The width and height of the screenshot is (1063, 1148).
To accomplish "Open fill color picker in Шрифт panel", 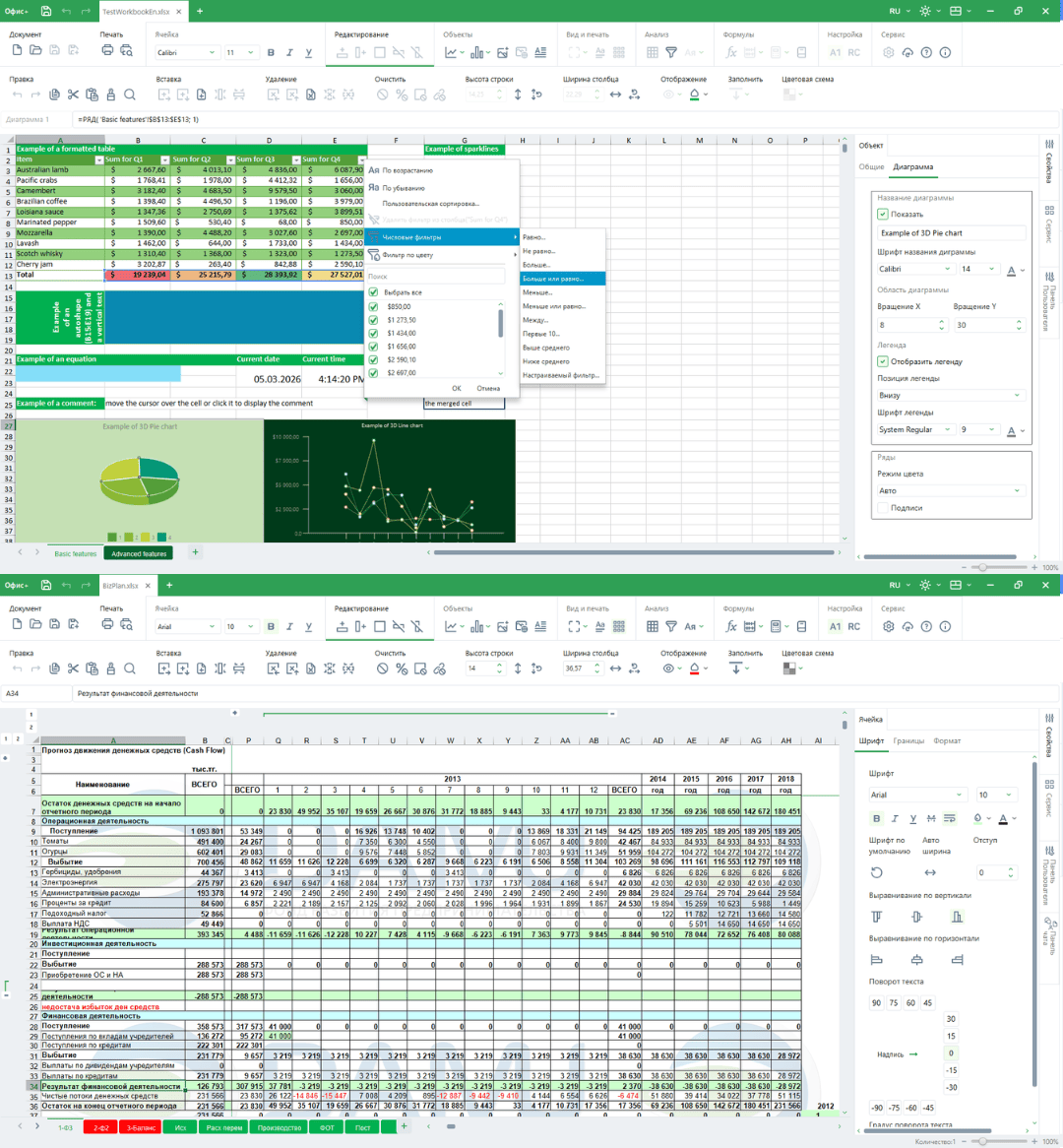I will click(978, 818).
